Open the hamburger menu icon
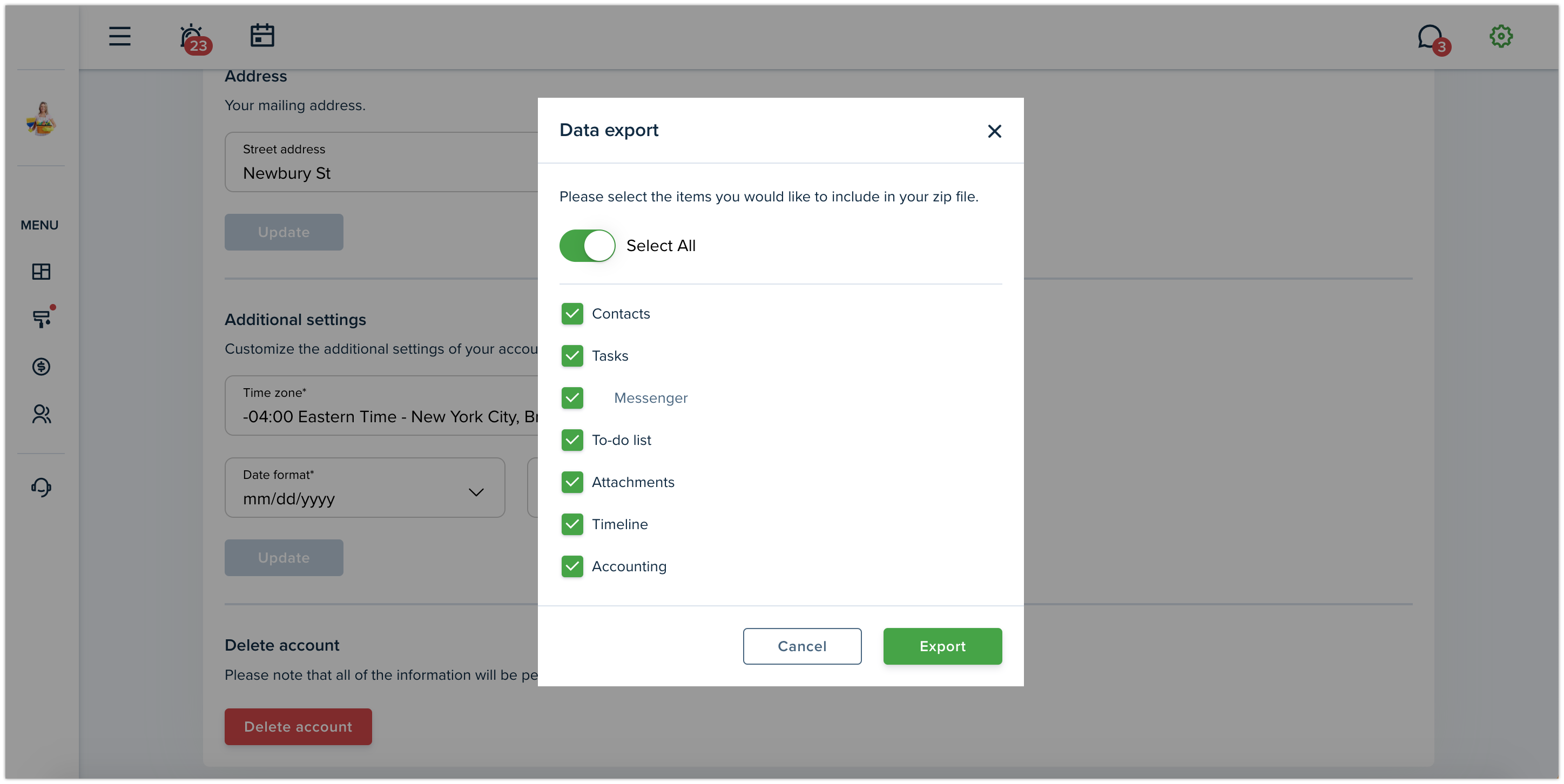 point(119,36)
